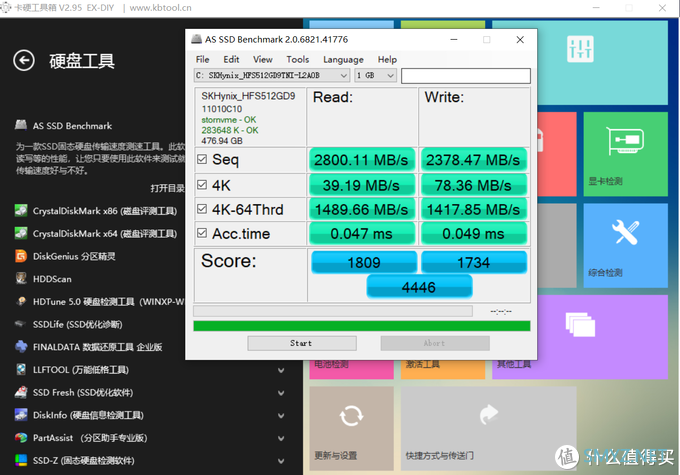
Task: Expand the SSD Fresh row chevron
Action: point(281,393)
